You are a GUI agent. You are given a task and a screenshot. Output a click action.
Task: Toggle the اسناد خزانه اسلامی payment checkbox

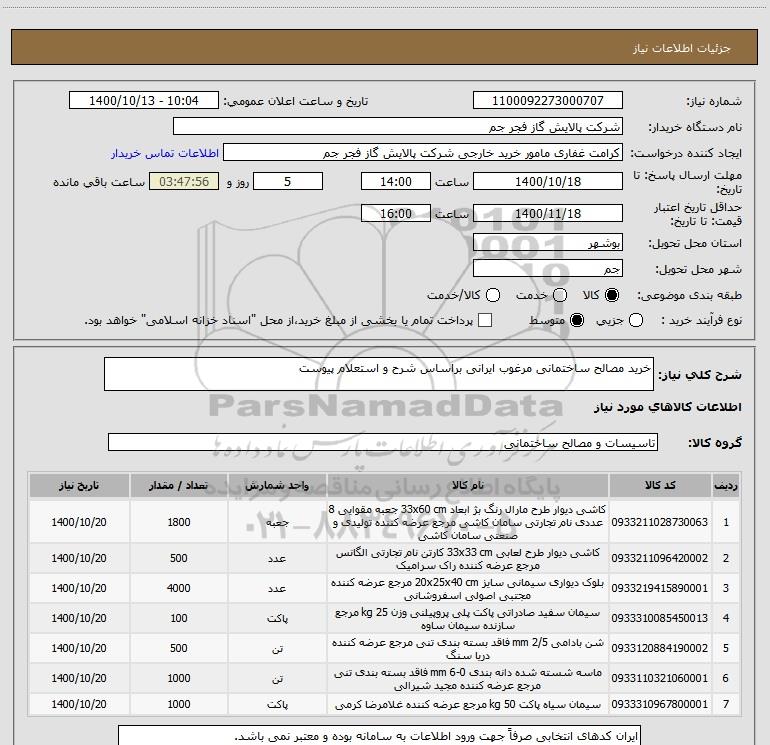(x=485, y=320)
